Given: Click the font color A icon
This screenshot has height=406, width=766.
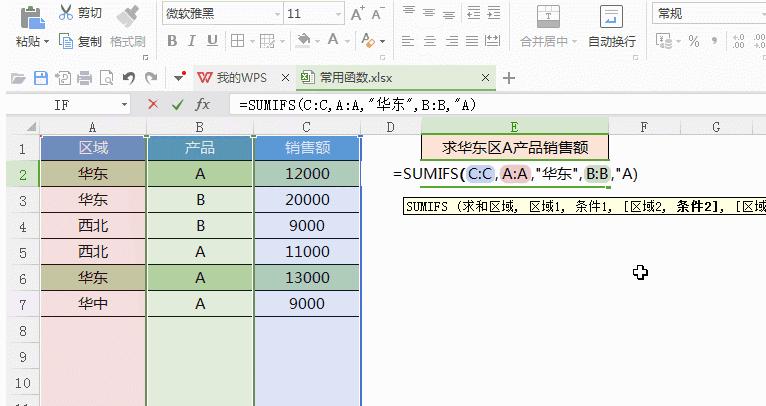Looking at the screenshot, I should tap(333, 40).
